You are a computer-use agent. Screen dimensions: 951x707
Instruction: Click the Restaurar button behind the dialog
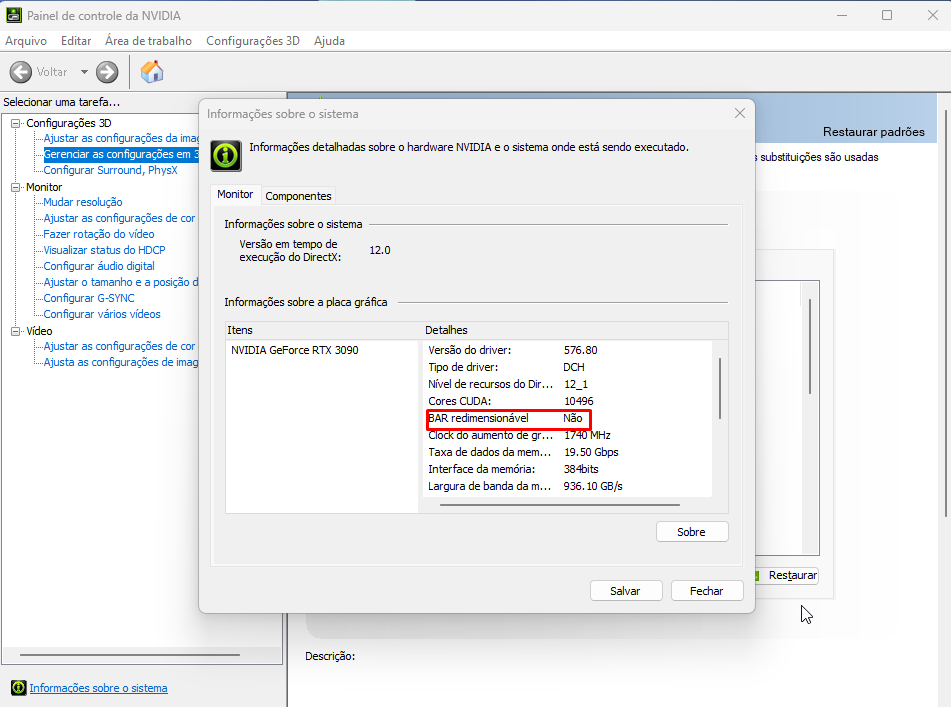pos(787,575)
